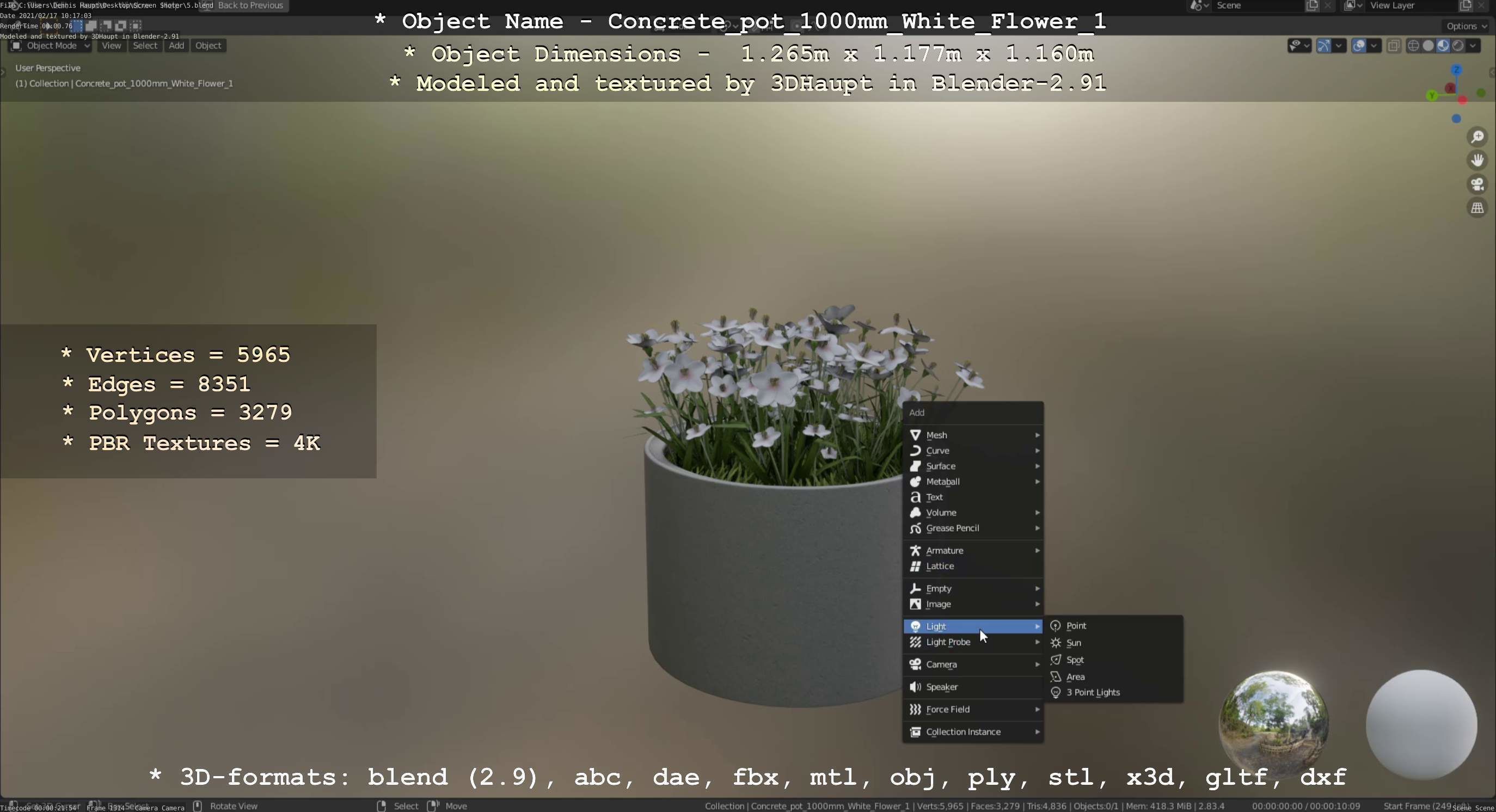Toggle the show overlays button
The image size is (1496, 812).
[1358, 46]
